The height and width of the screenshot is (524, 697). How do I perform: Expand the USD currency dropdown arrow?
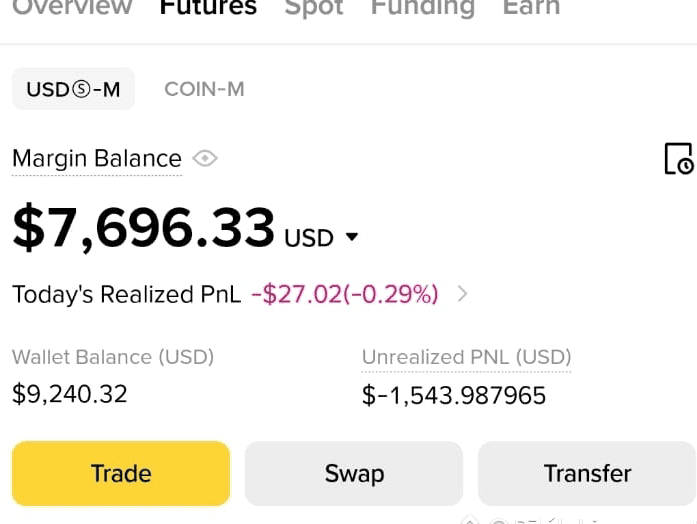(352, 236)
